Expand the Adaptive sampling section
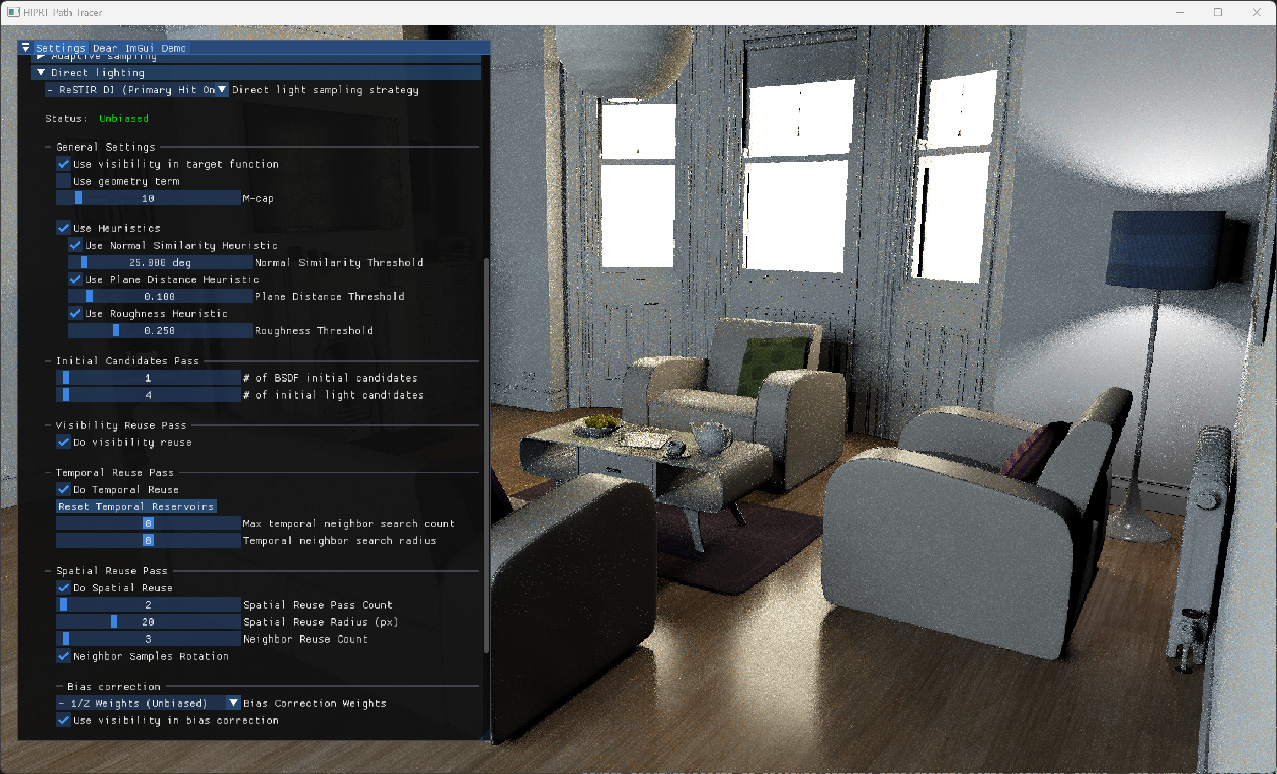The image size is (1277, 774). (41, 57)
